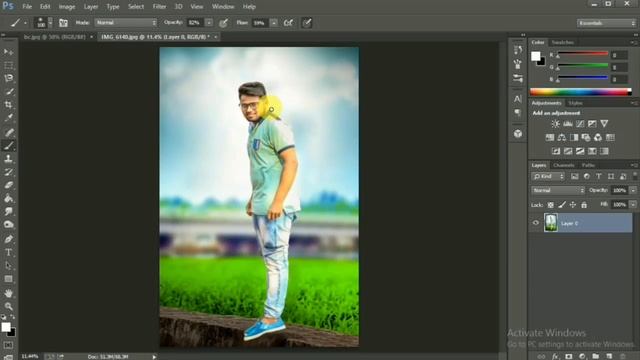The width and height of the screenshot is (640, 360).
Task: Pick a color from spectrum ramp
Action: tap(580, 92)
